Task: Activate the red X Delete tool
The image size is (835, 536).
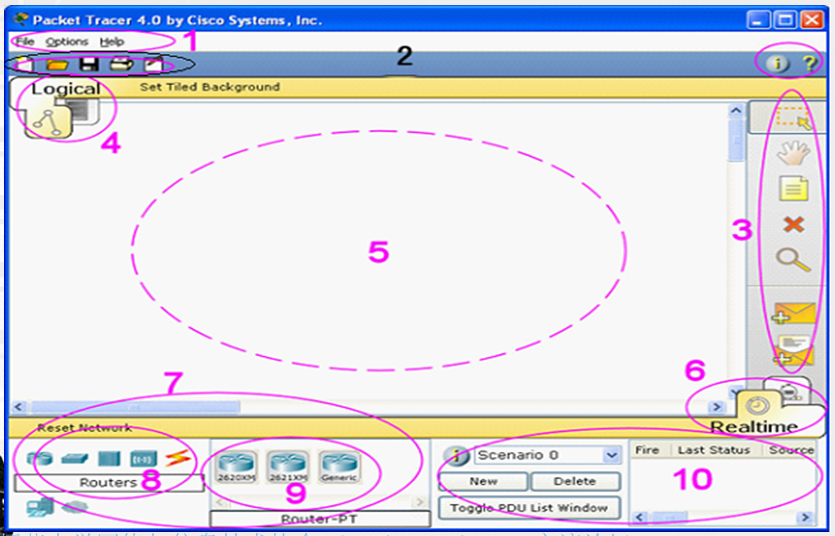Action: [793, 224]
